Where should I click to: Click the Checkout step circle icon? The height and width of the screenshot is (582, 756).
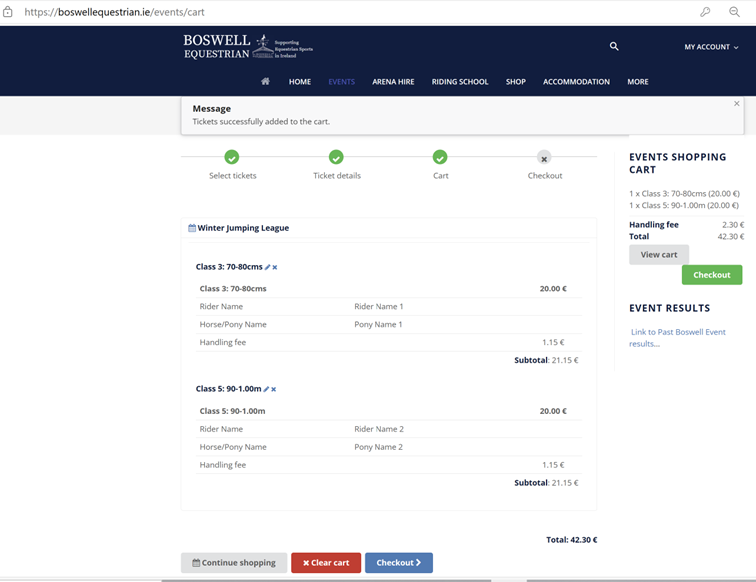click(x=544, y=158)
